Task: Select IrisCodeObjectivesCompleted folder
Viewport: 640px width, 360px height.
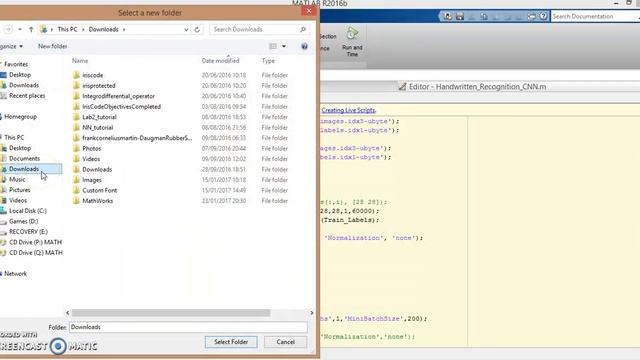Action: [x=121, y=107]
